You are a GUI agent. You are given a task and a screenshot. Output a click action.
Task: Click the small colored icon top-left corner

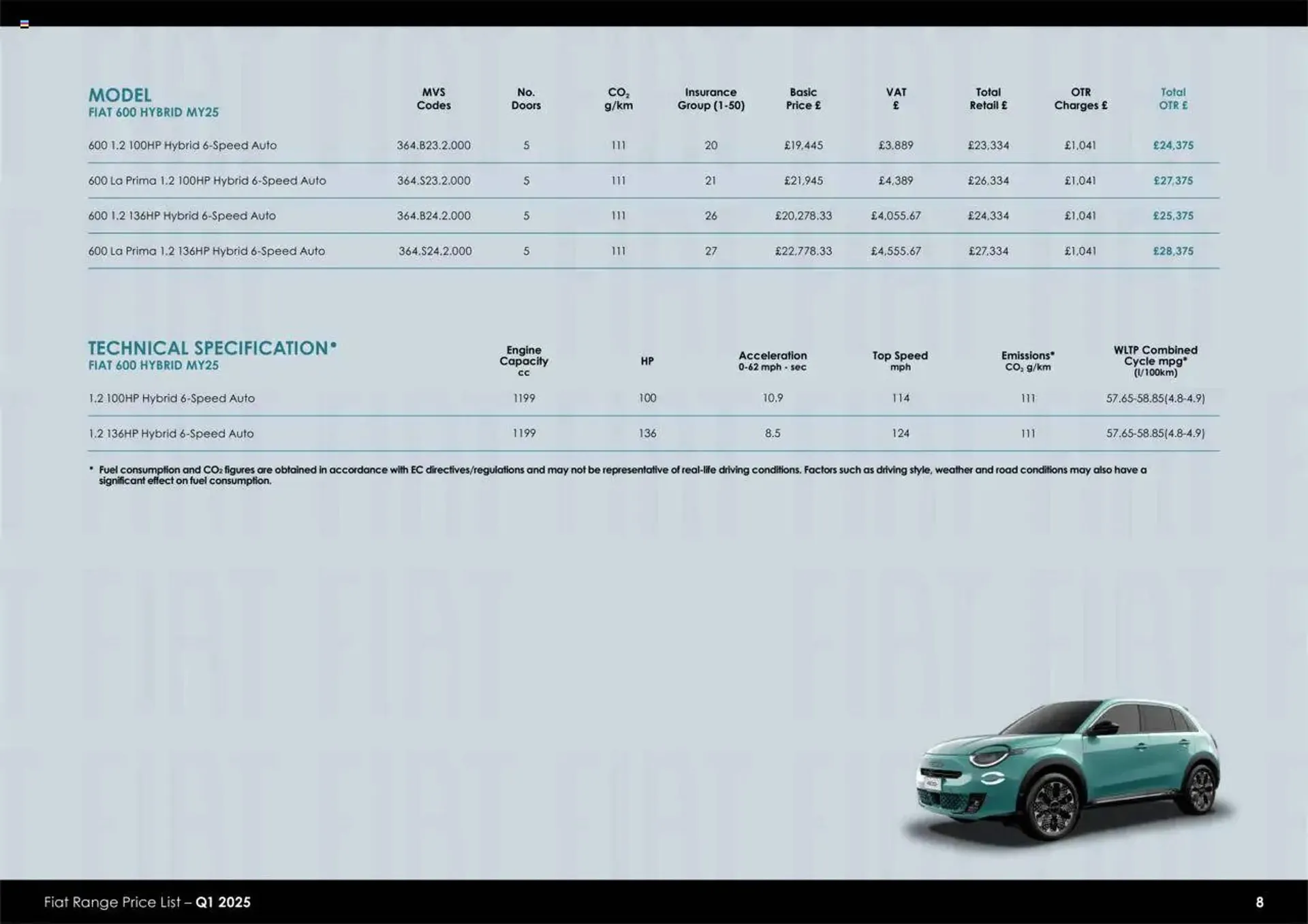click(x=26, y=22)
